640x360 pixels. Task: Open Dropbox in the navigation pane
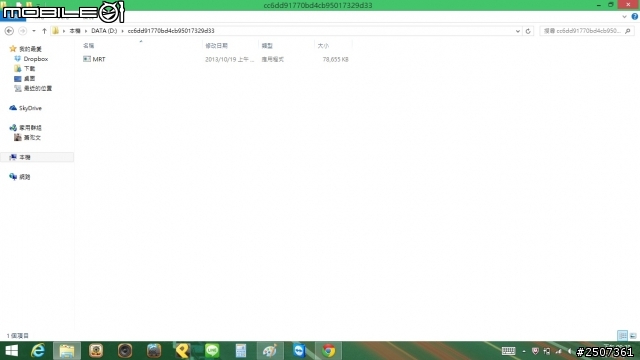tap(36, 59)
